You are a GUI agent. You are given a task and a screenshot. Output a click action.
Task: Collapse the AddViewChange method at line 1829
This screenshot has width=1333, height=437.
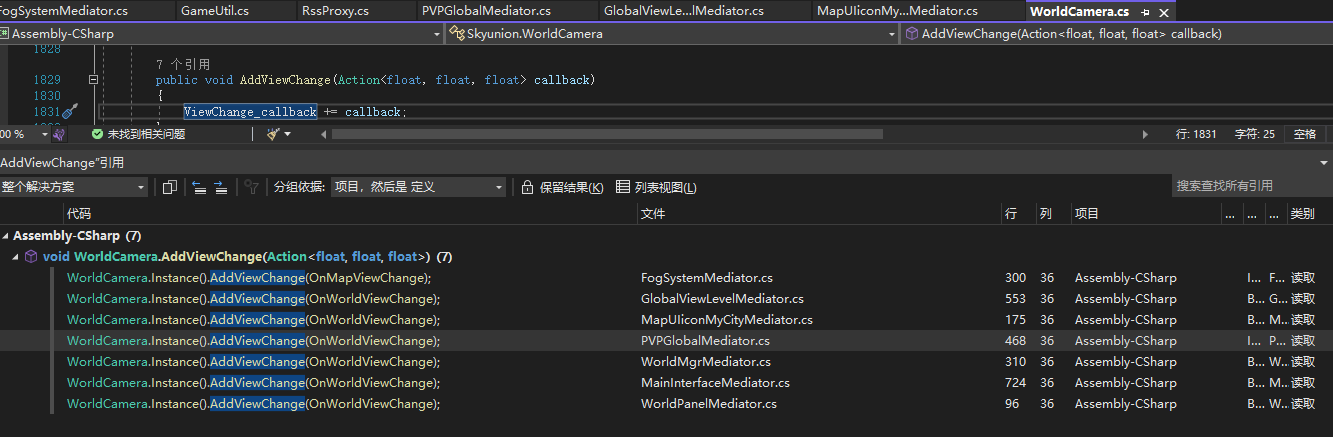coord(93,79)
